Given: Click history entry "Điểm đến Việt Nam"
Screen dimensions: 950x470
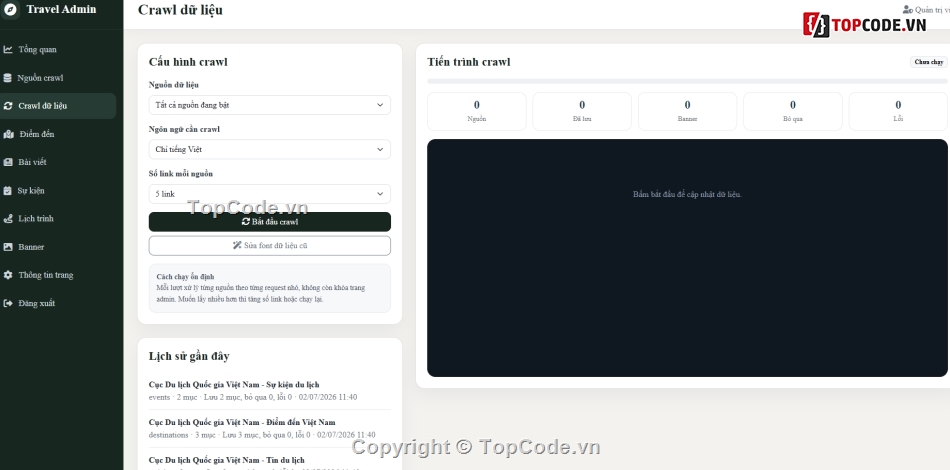Looking at the screenshot, I should 242,422.
